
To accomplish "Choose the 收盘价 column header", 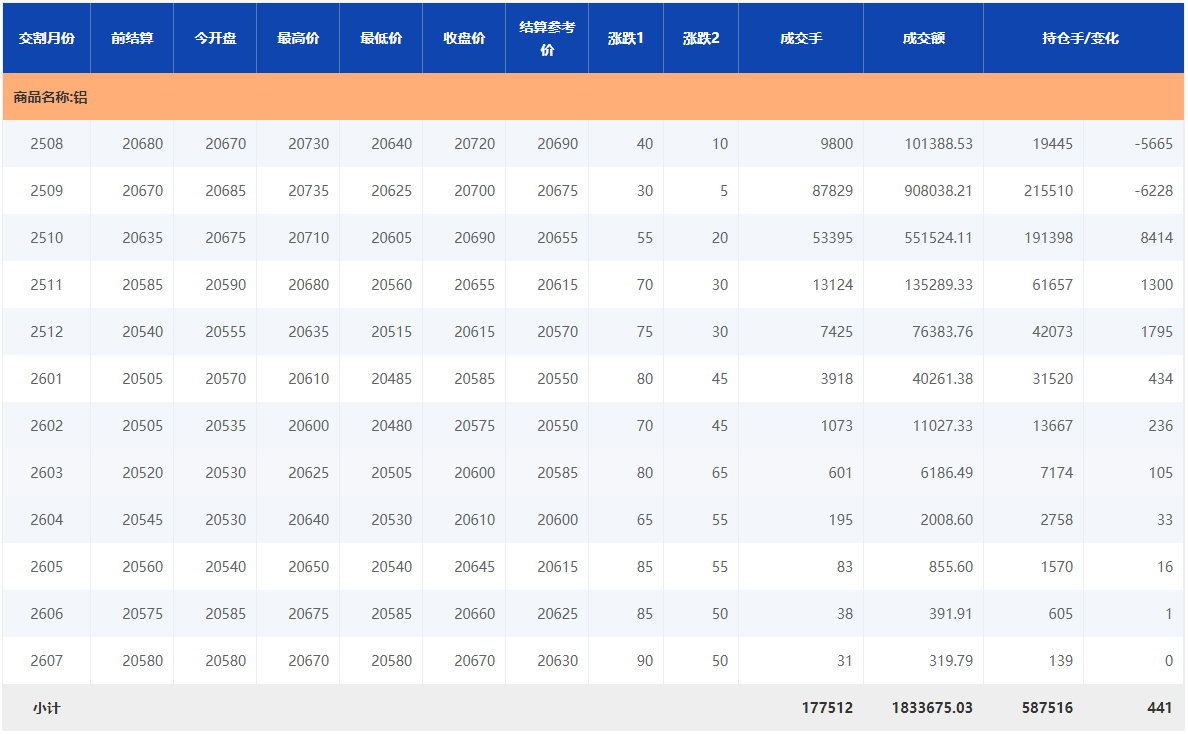I will tap(464, 39).
